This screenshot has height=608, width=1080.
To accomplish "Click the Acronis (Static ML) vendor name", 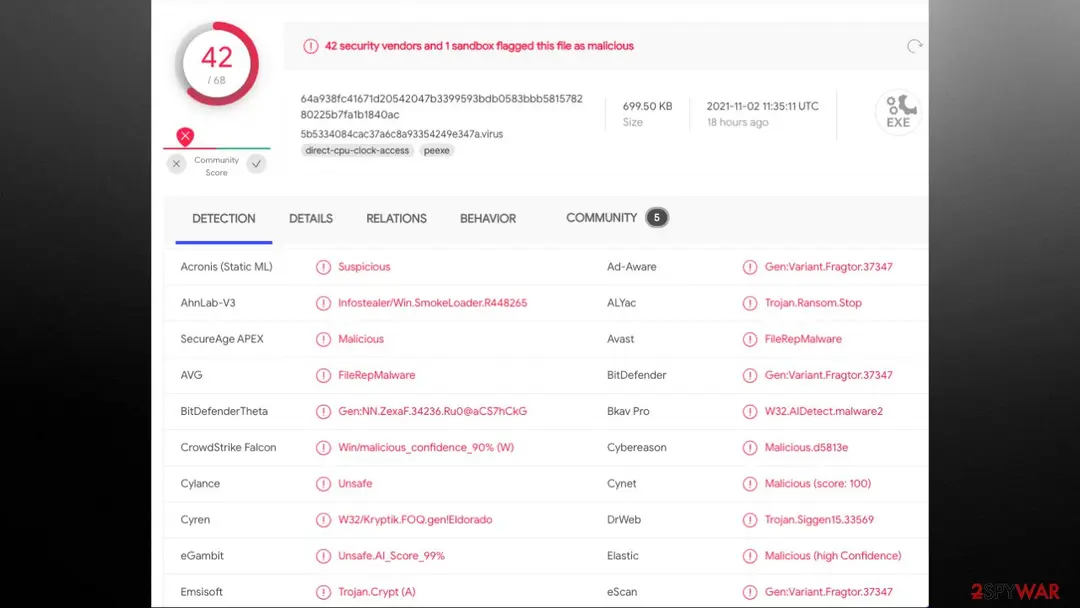I will (x=226, y=266).
